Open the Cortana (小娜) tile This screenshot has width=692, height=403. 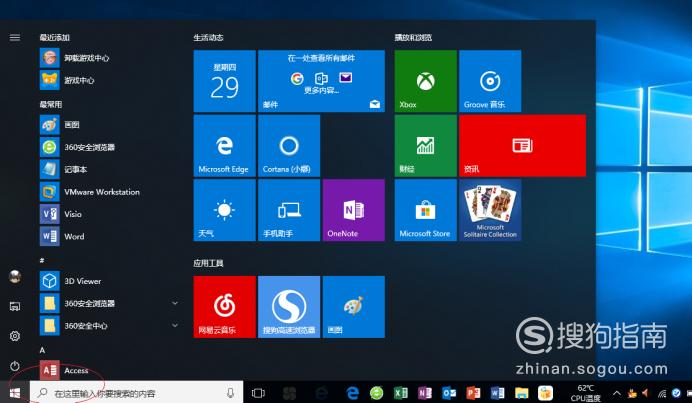[289, 146]
